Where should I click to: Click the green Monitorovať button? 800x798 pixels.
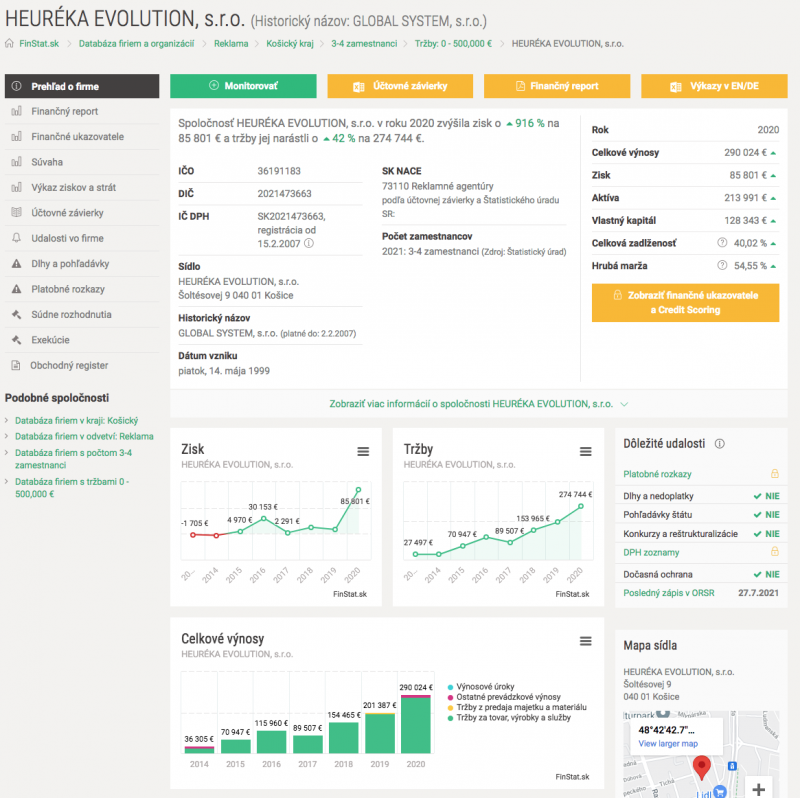click(243, 86)
